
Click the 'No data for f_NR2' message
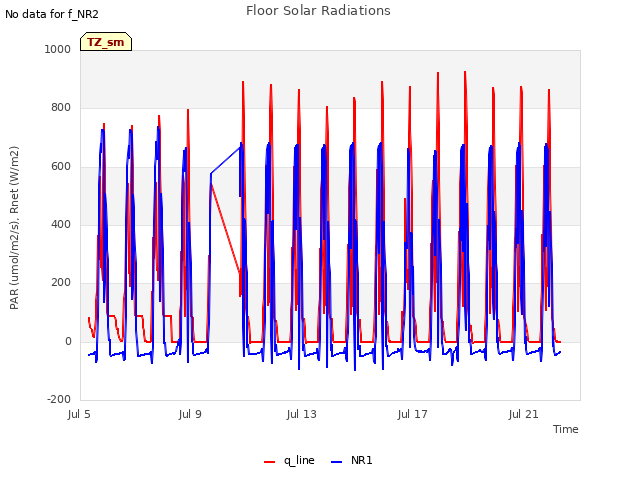tap(52, 14)
